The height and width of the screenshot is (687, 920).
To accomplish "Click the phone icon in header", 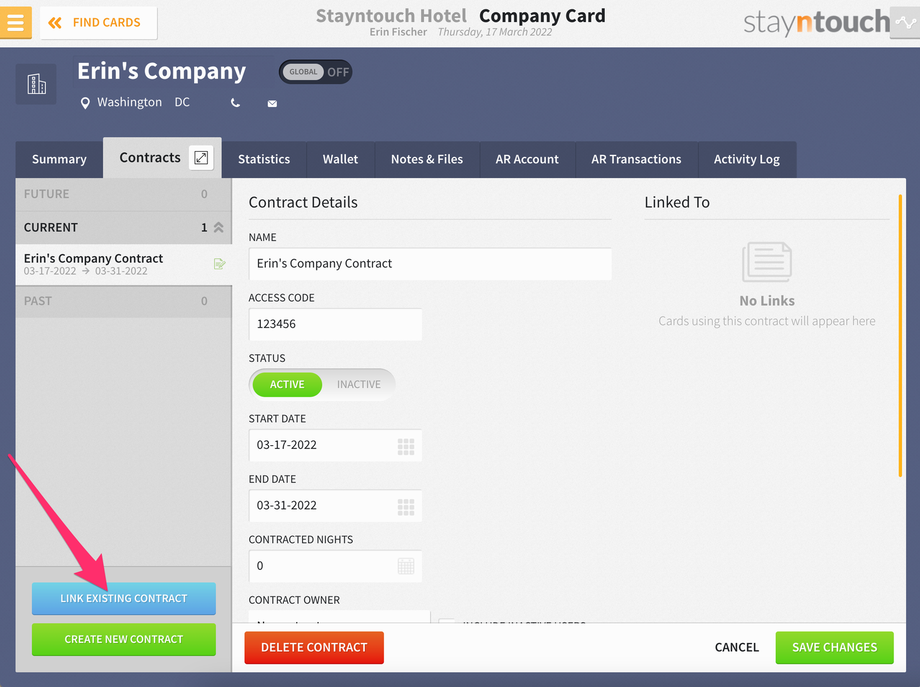I will (x=235, y=103).
